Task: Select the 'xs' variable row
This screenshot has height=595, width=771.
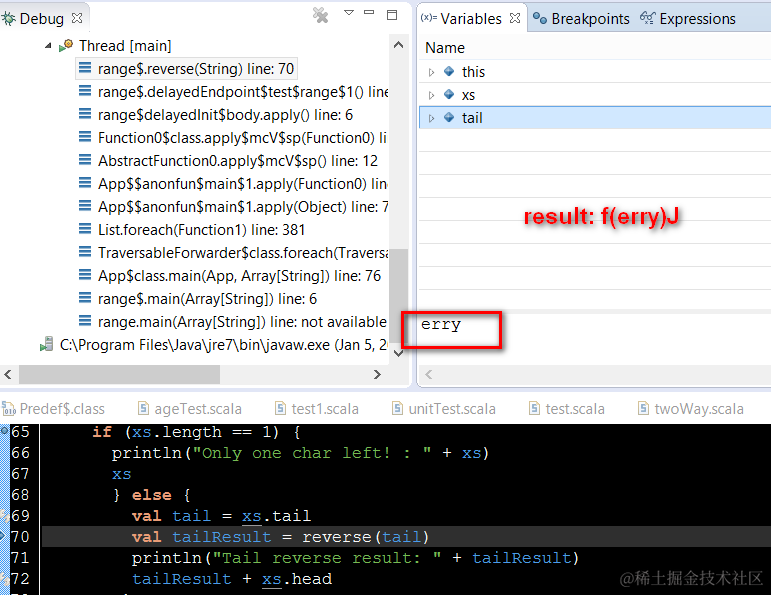Action: point(595,94)
